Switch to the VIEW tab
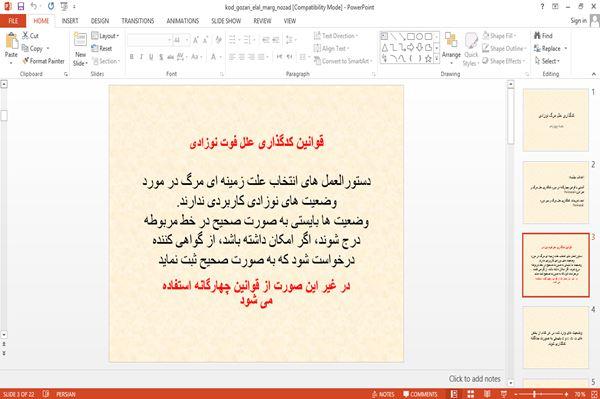The height and width of the screenshot is (399, 600). tap(290, 21)
